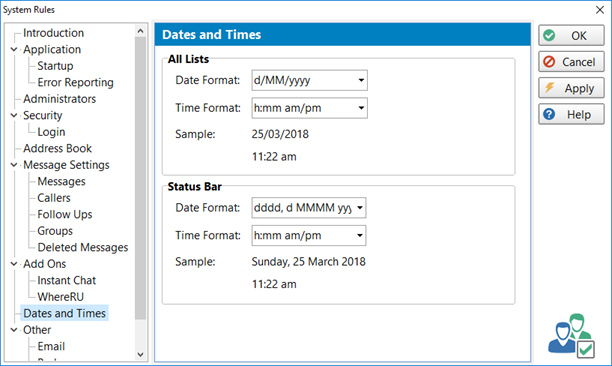The height and width of the screenshot is (366, 612).
Task: Click the tree scrollbar down arrow
Action: coord(141,355)
